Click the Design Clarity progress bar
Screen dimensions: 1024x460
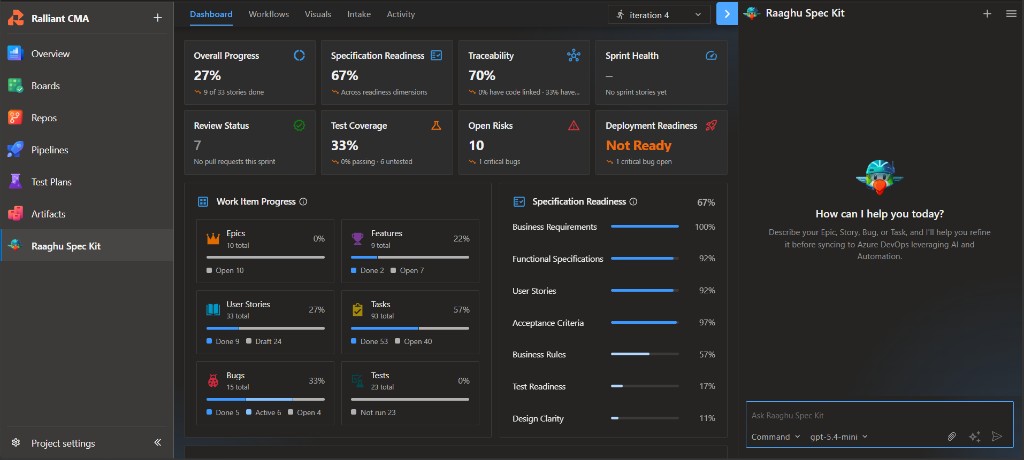[x=645, y=418]
